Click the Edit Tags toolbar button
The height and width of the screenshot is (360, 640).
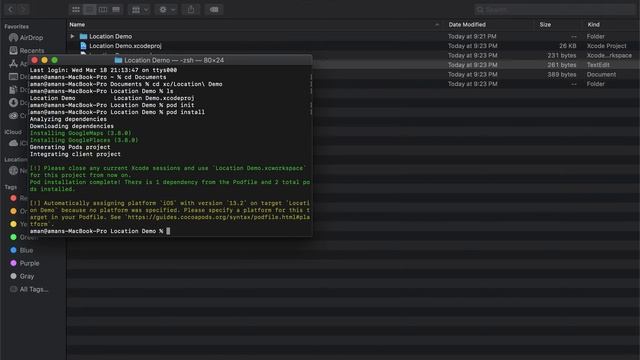[x=214, y=9]
